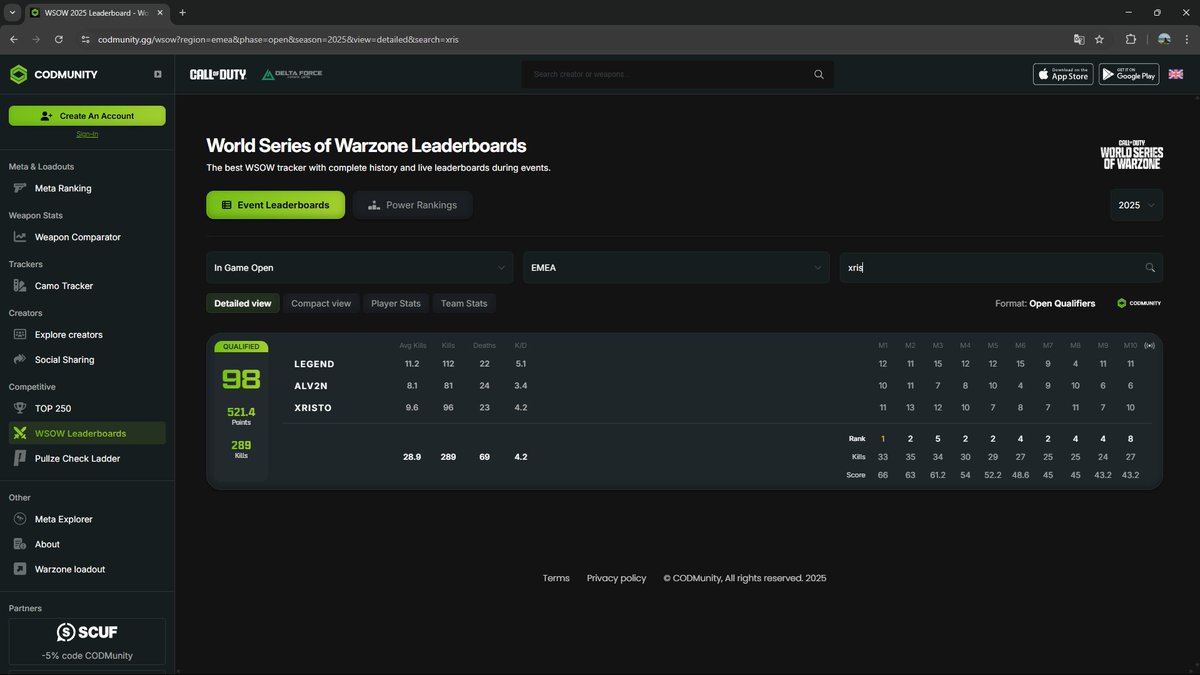The width and height of the screenshot is (1200, 675).
Task: Open Meta Ranking from the sidebar
Action: (62, 188)
